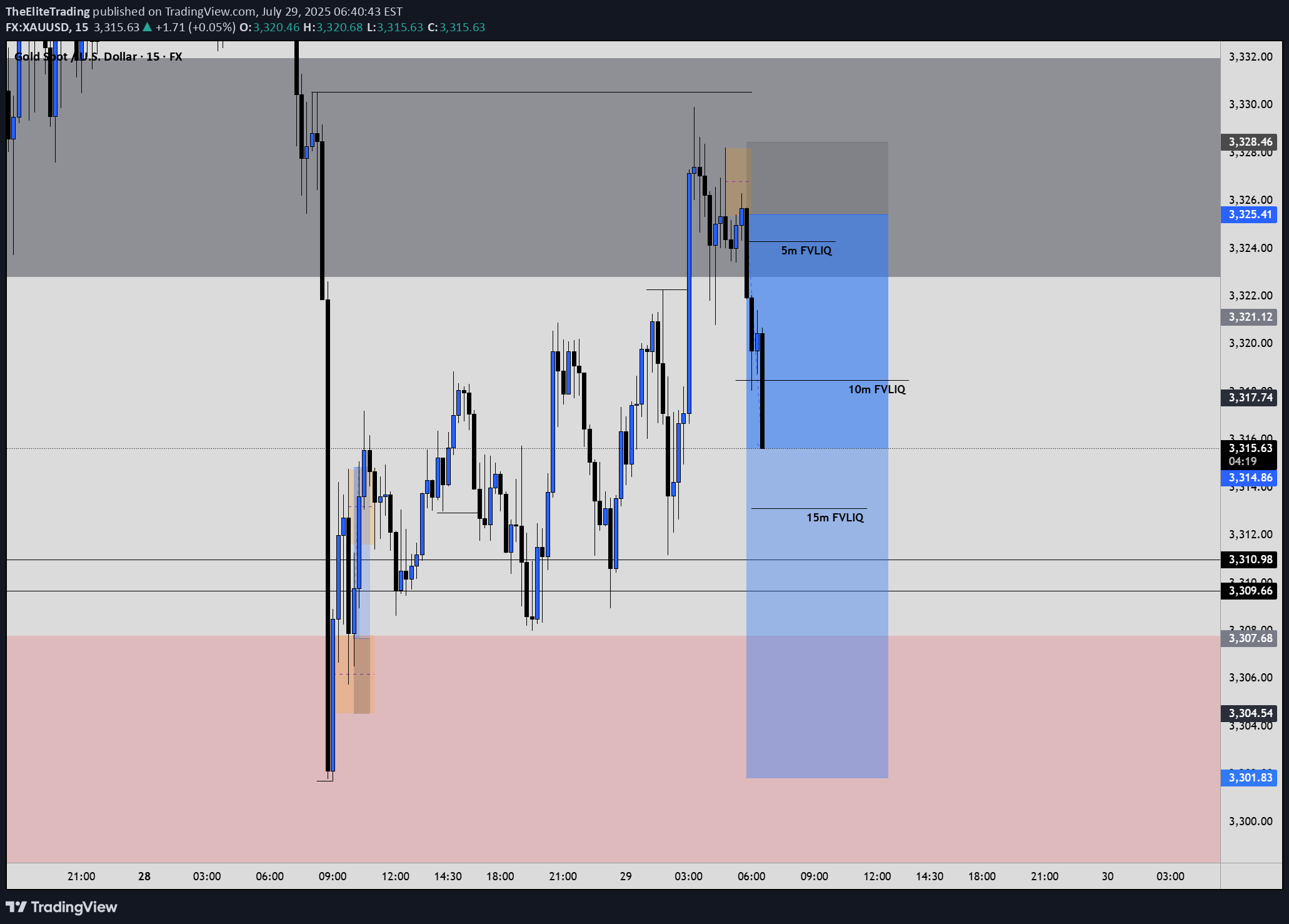
Task: Click the +1.71 (+0.05%) change value
Action: [x=195, y=28]
